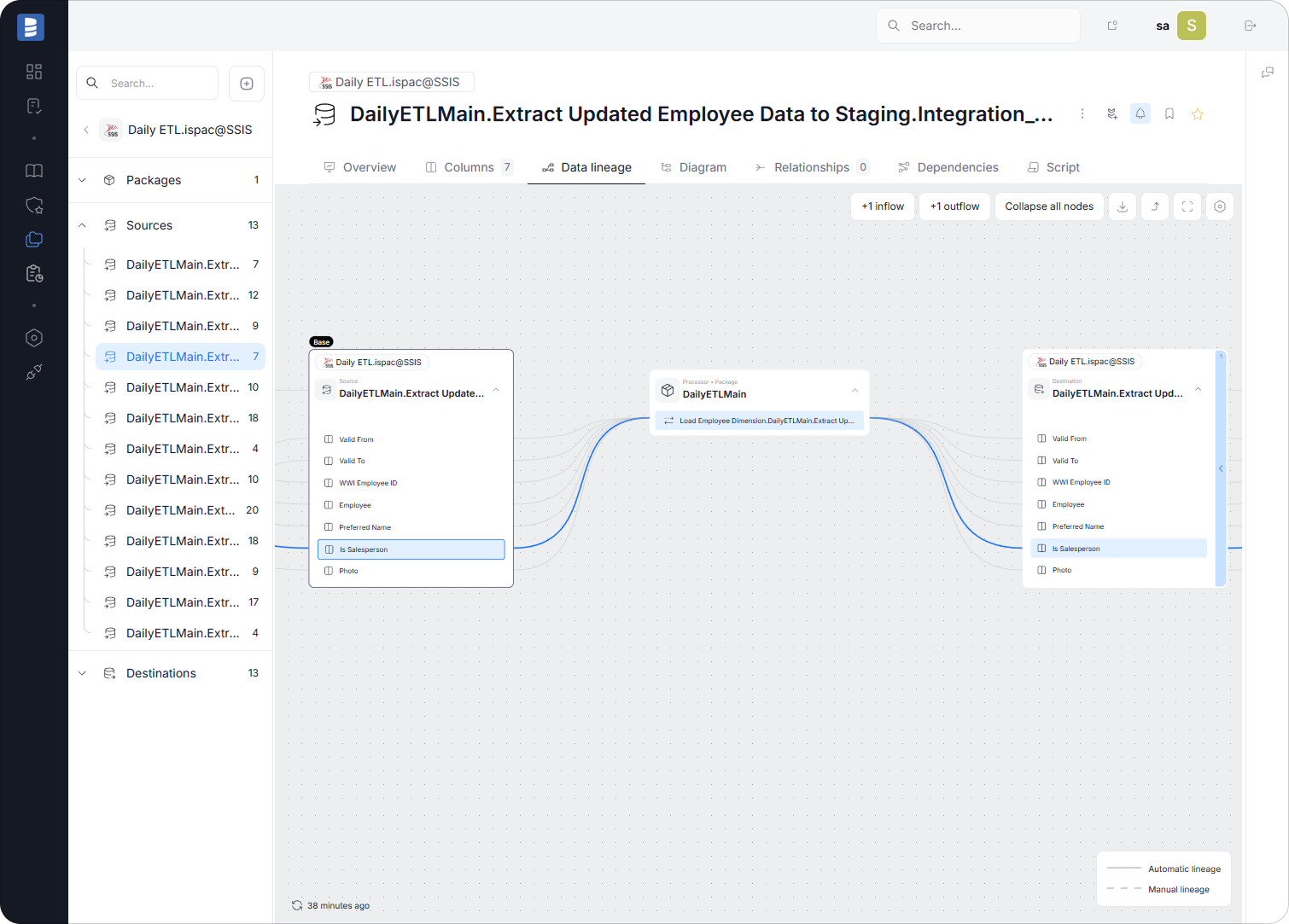Toggle the blue side panel collapse arrow
The height and width of the screenshot is (924, 1289).
click(1221, 468)
